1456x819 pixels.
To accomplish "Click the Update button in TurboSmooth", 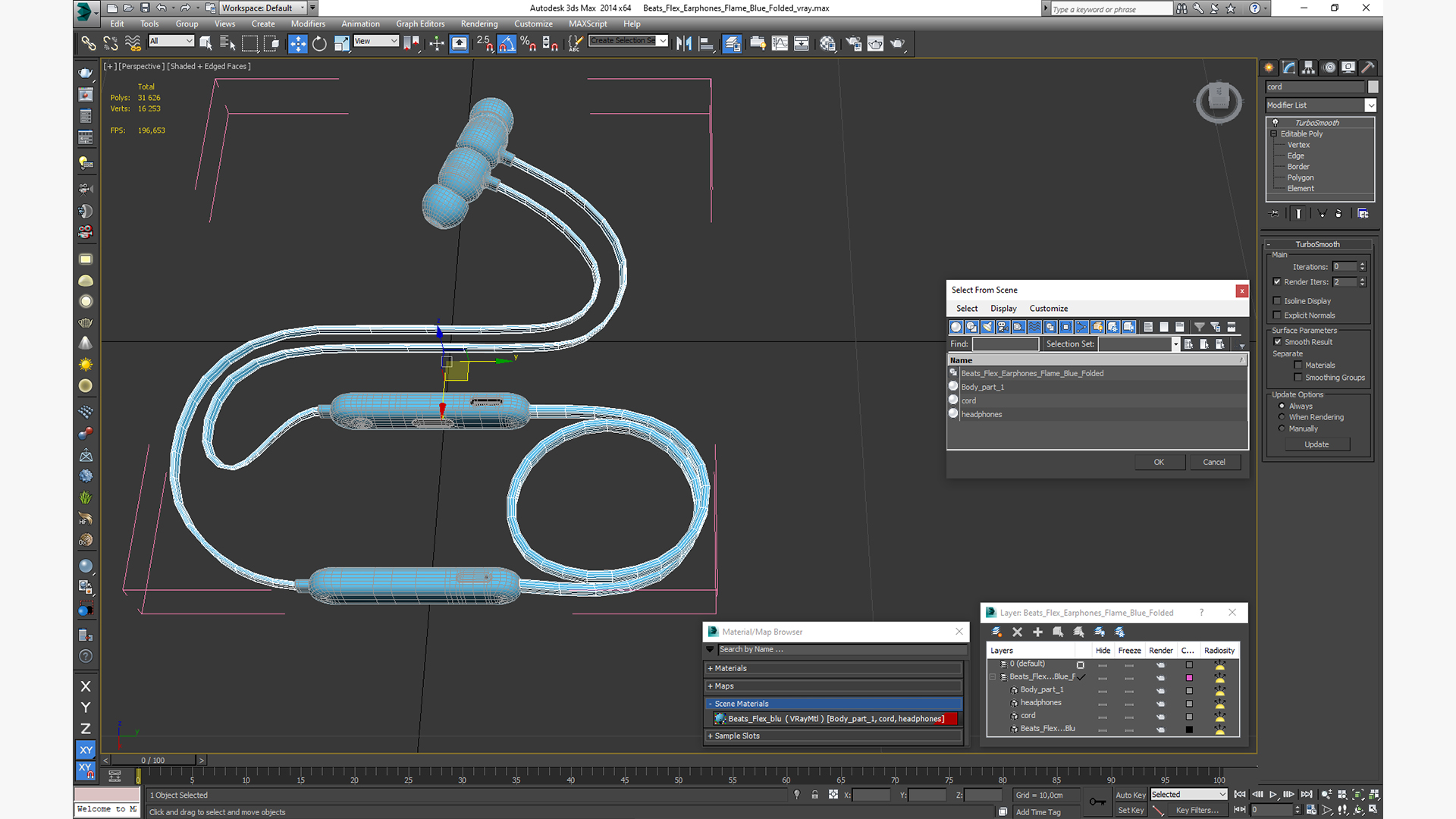I will click(x=1316, y=444).
